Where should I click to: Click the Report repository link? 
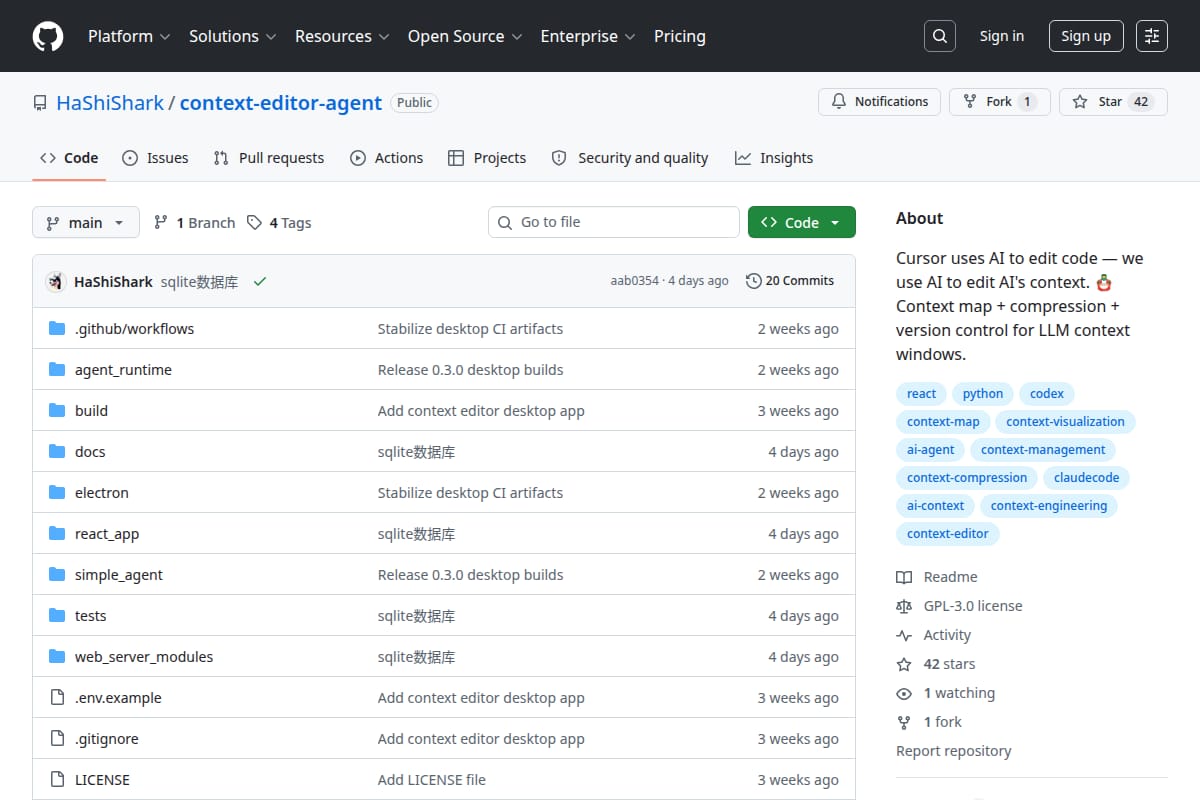[954, 751]
